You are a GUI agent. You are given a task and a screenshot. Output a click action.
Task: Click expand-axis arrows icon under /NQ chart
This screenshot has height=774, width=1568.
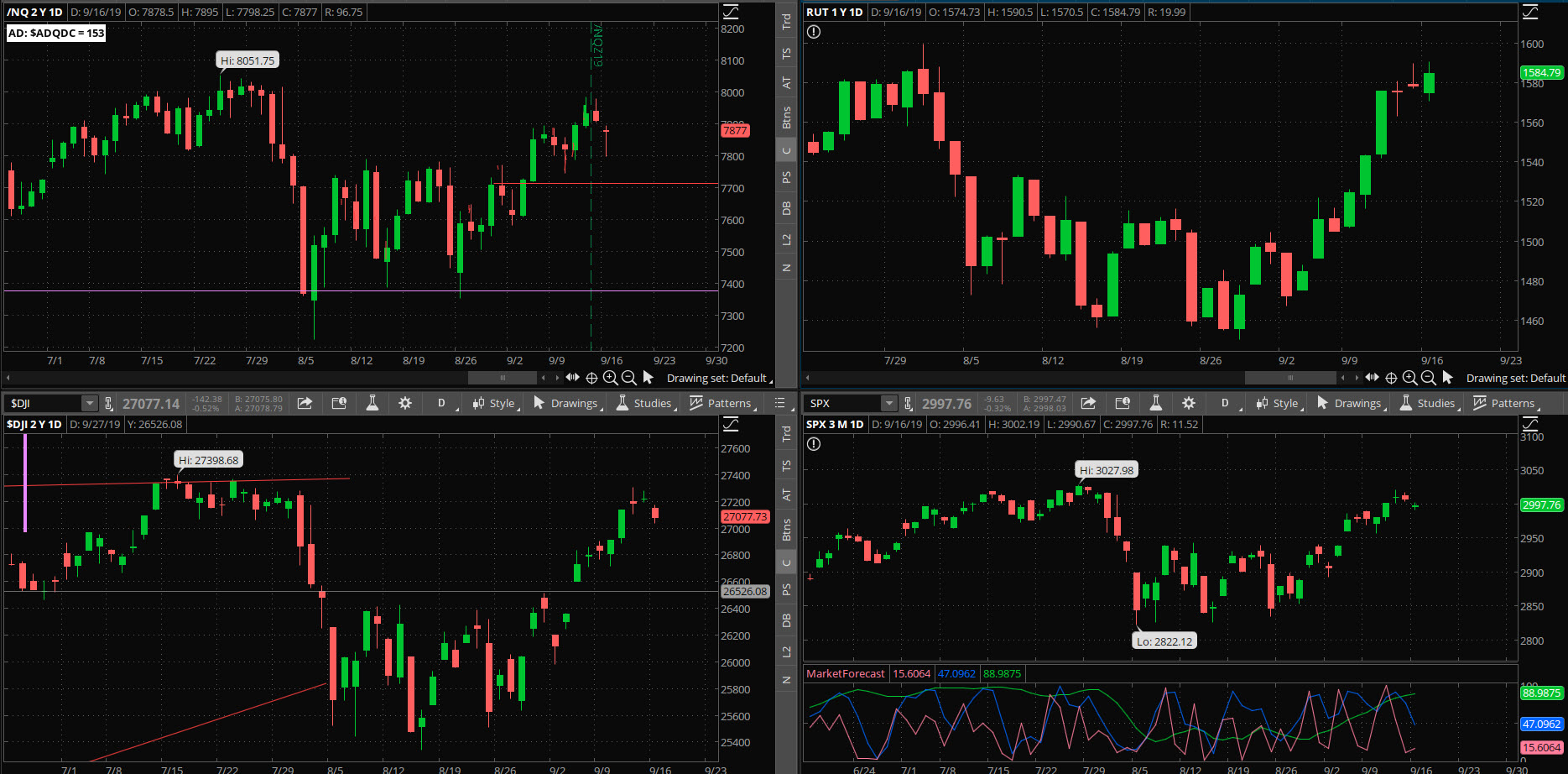pos(573,378)
